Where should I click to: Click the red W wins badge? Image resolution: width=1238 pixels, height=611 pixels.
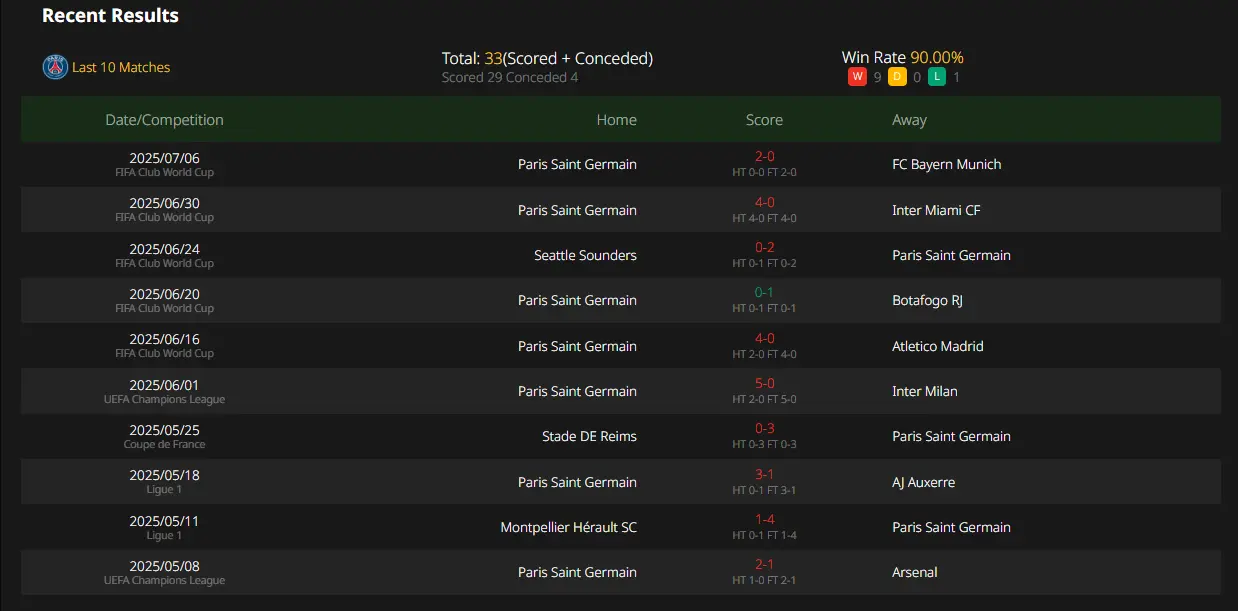(x=857, y=77)
